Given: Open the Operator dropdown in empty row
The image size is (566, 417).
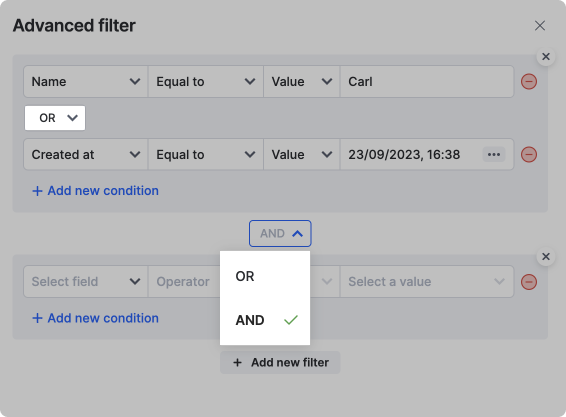Looking at the screenshot, I should pyautogui.click(x=184, y=282).
